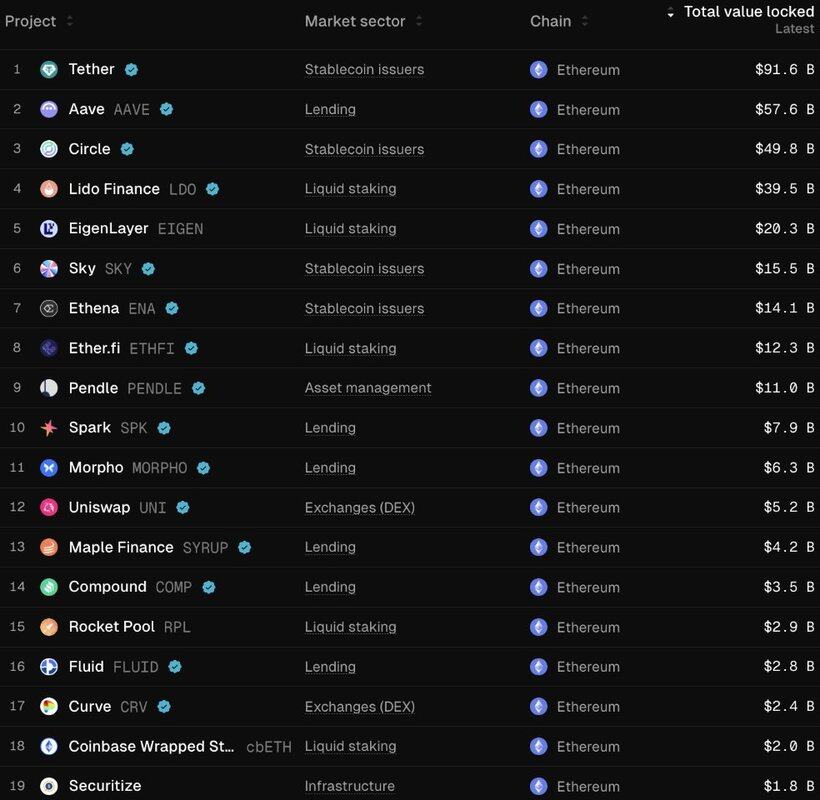This screenshot has width=820, height=800.
Task: Click the verified badge next to Circle
Action: [127, 149]
